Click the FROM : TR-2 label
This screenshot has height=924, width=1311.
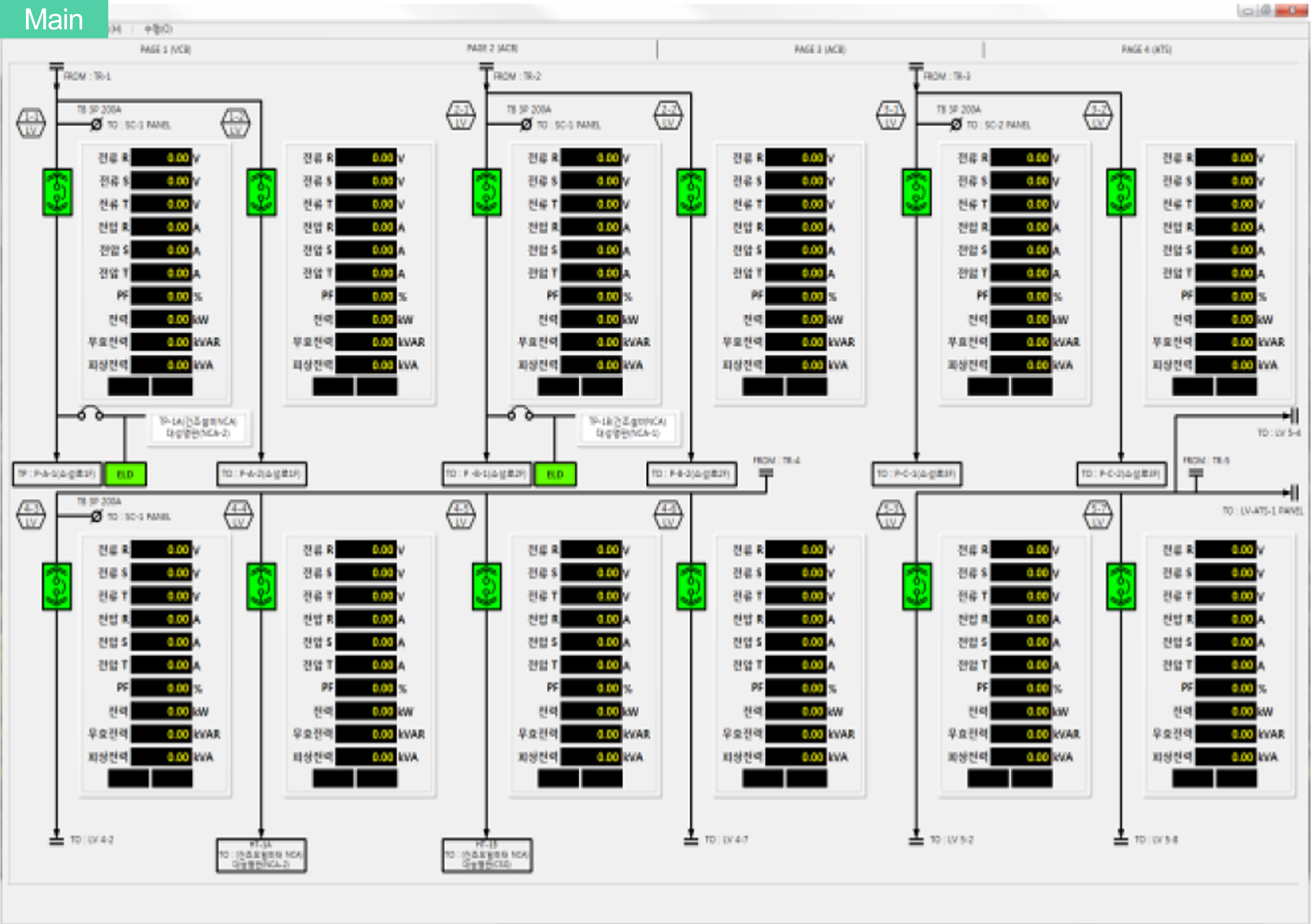pyautogui.click(x=517, y=77)
